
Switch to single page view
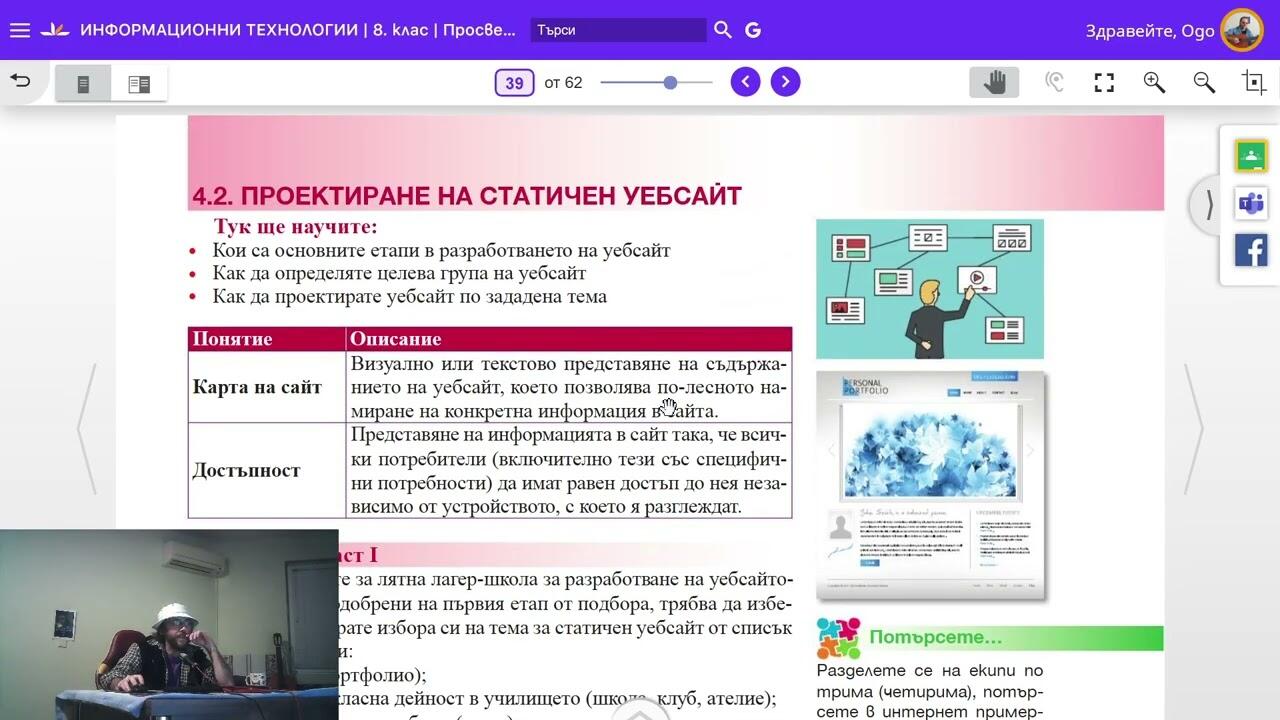(83, 84)
